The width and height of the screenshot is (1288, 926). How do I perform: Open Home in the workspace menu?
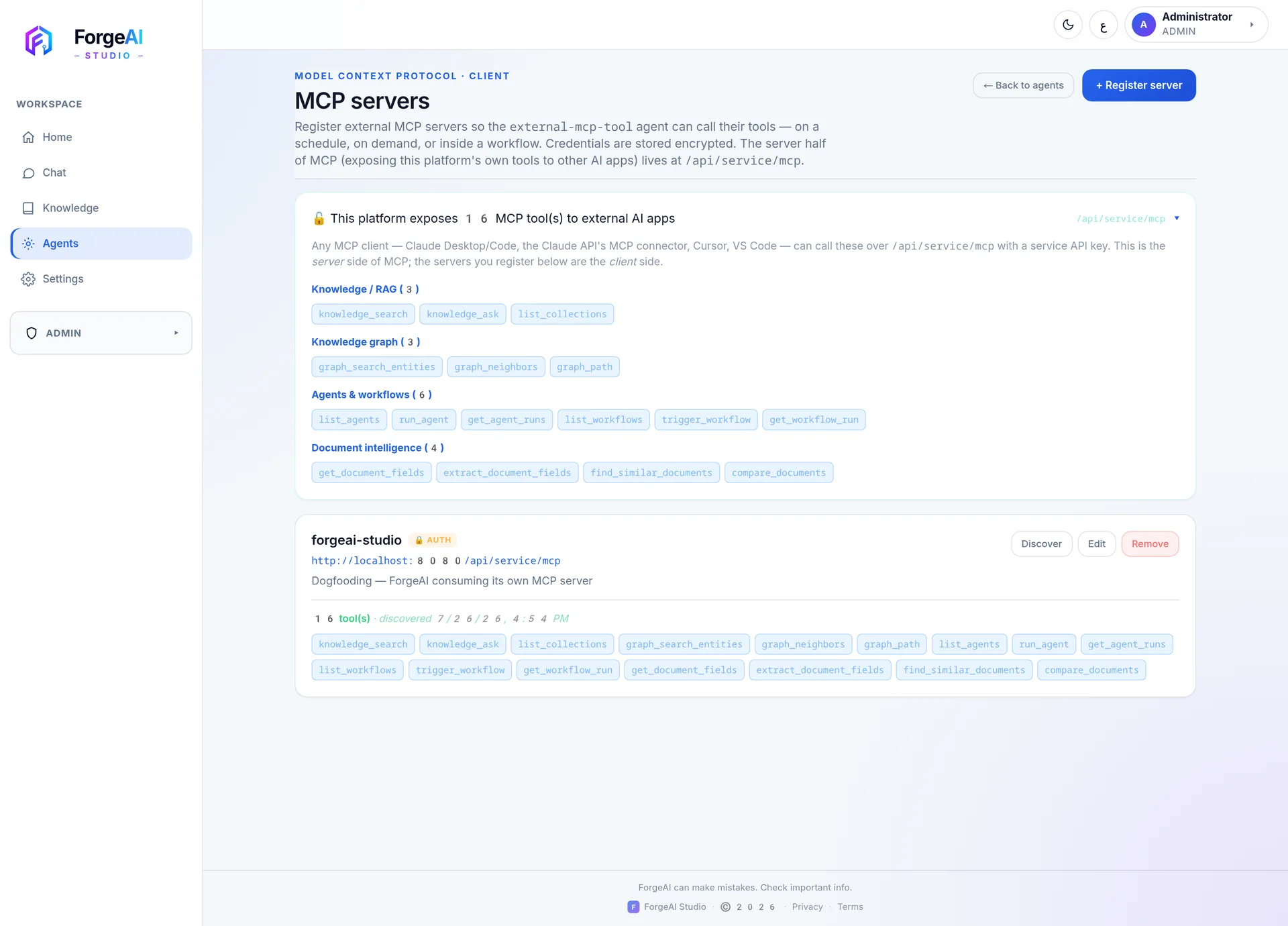click(x=101, y=138)
